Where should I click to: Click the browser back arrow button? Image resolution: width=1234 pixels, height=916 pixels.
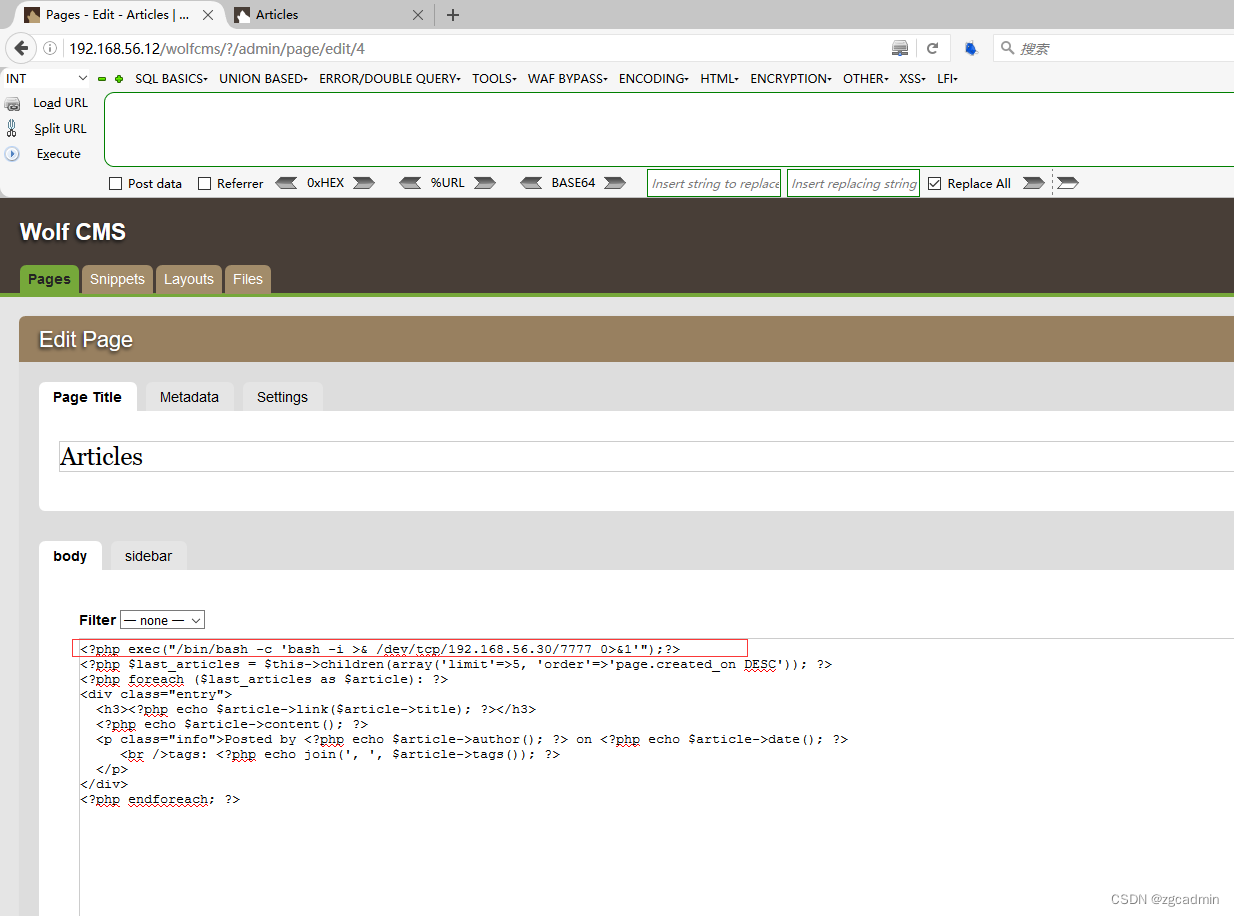[21, 48]
